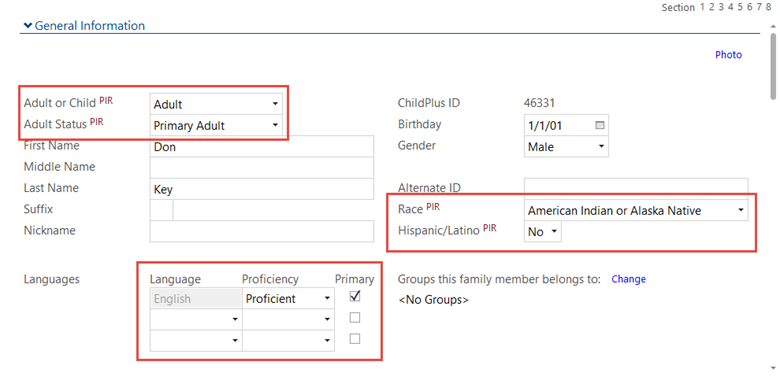This screenshot has width=780, height=380.
Task: Open the second row Language dropdown
Action: 196,320
